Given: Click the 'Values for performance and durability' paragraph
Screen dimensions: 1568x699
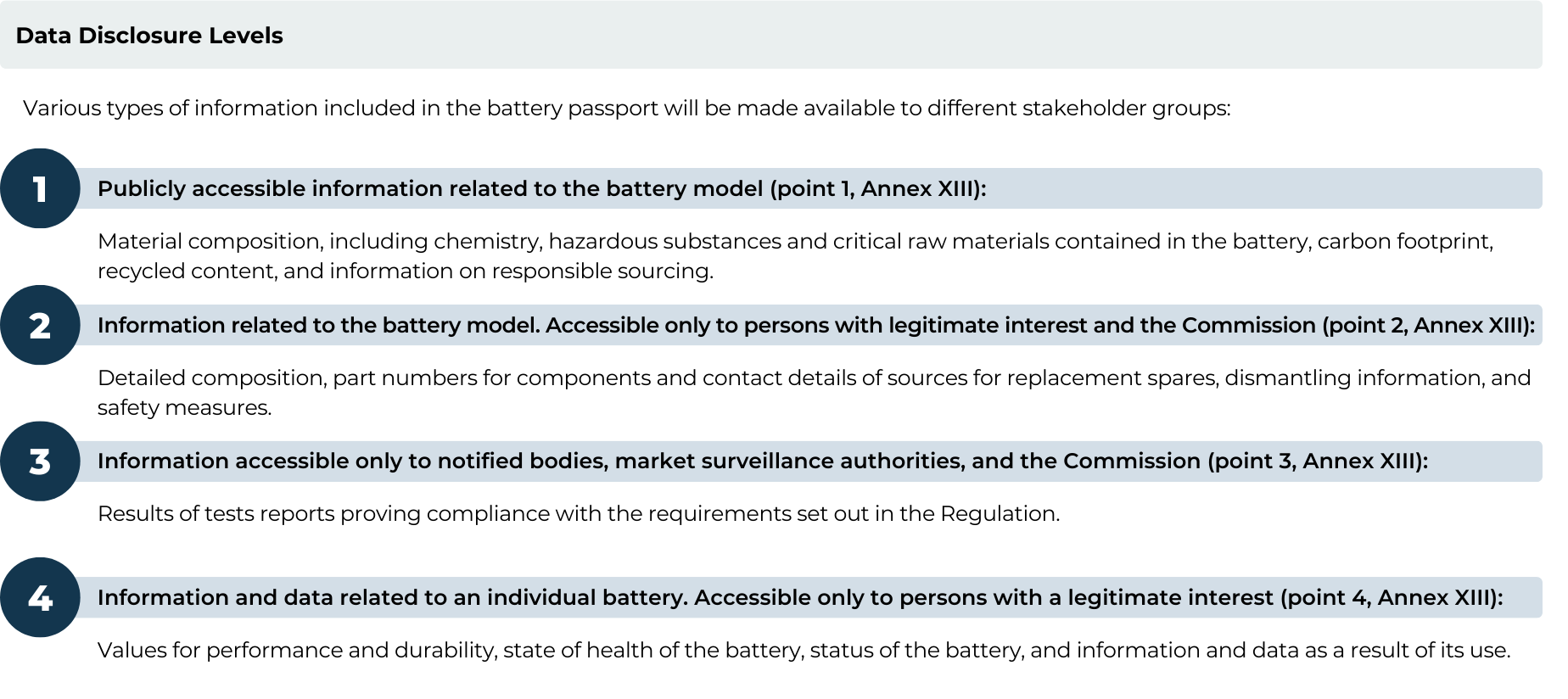Looking at the screenshot, I should click(x=804, y=651).
